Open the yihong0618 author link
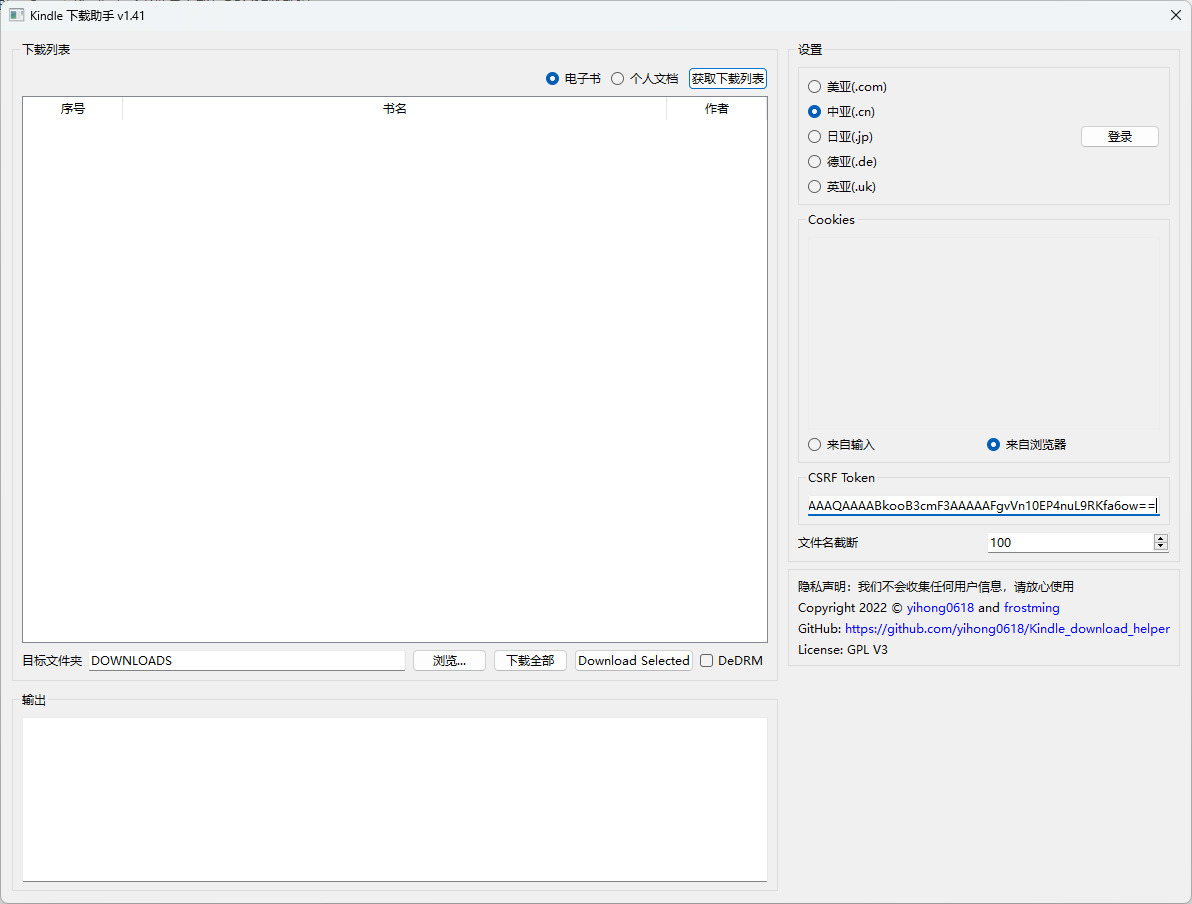1192x904 pixels. pos(939,608)
